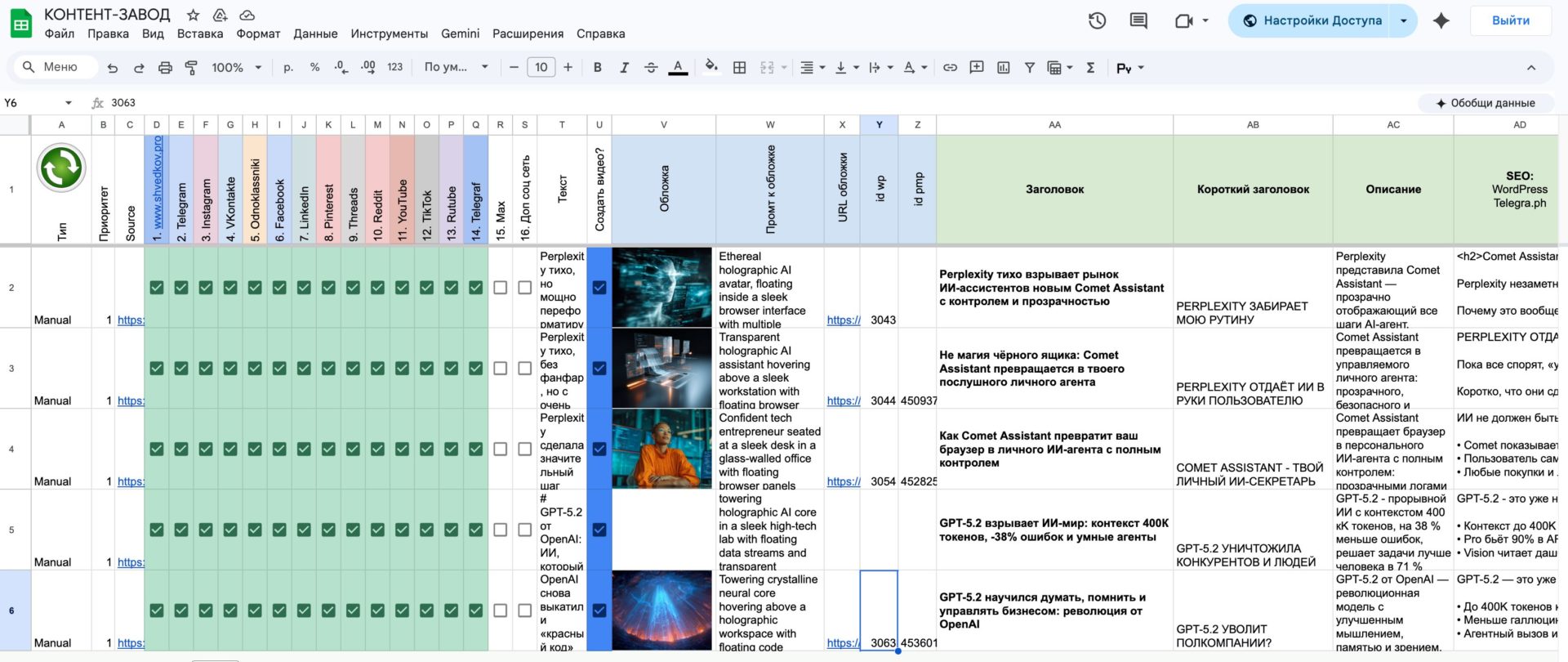Toggle the Facebook checkbox in row 6
Image resolution: width=1568 pixels, height=662 pixels.
tap(279, 611)
